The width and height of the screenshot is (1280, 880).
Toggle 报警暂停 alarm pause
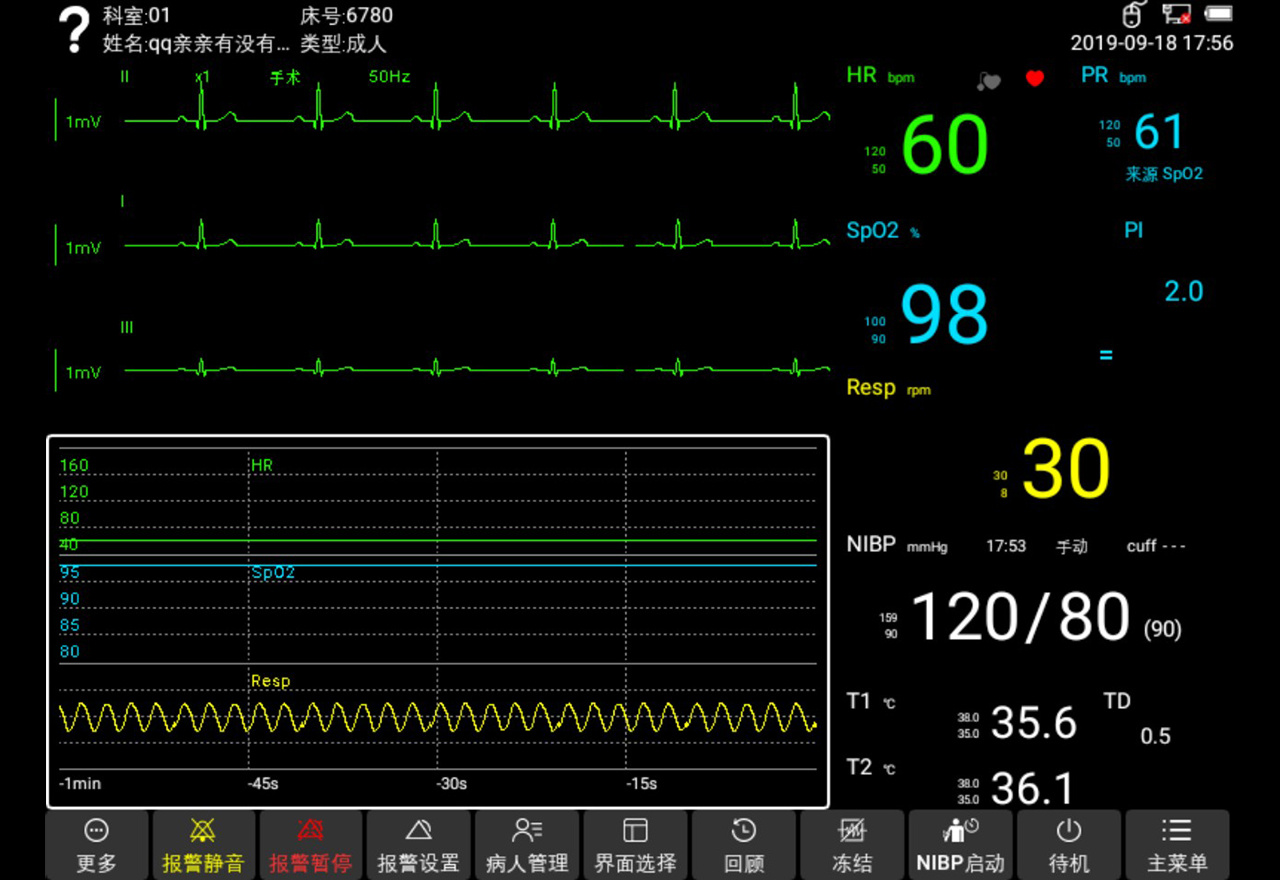pos(310,845)
